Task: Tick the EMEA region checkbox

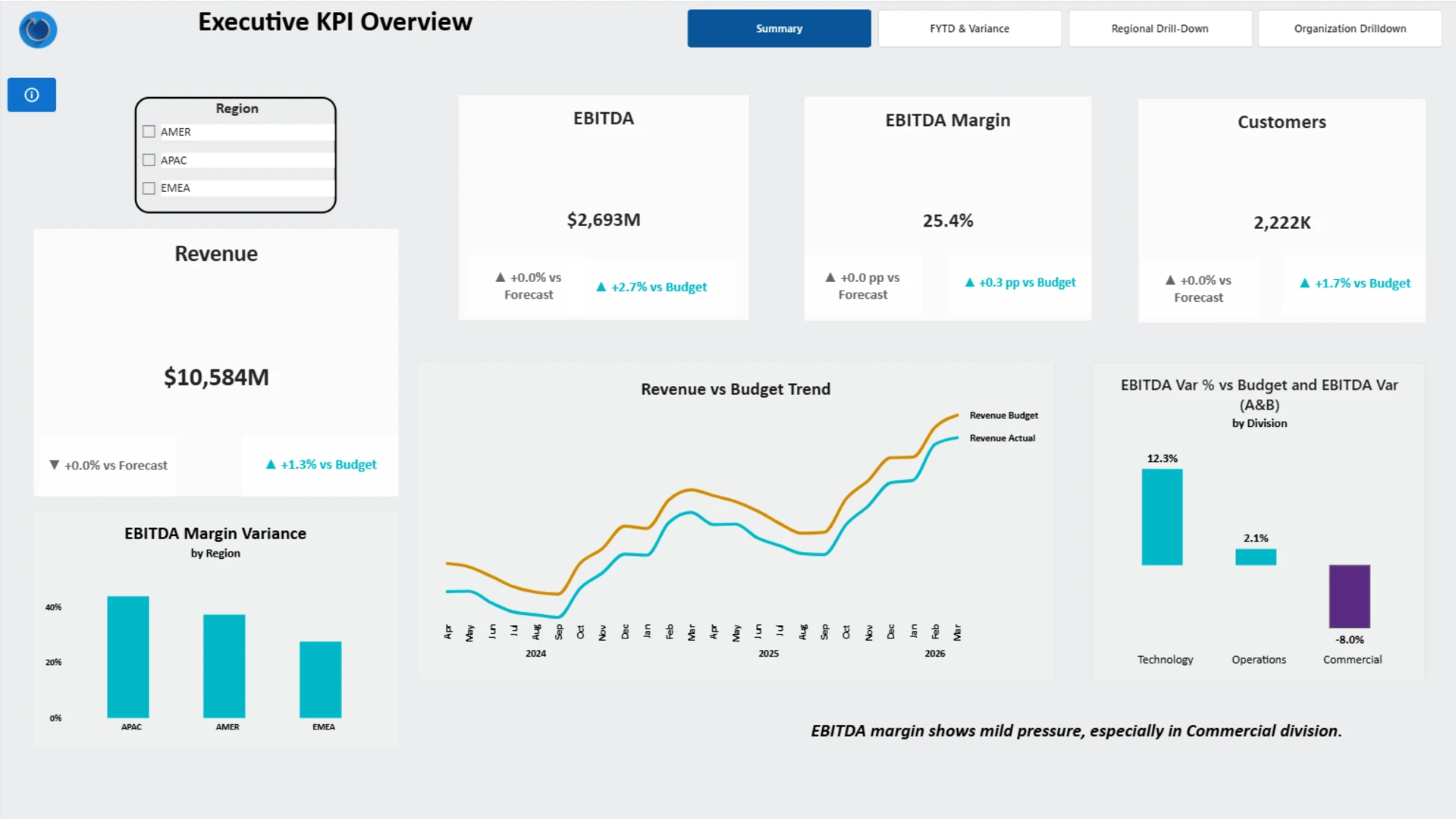Action: coord(149,188)
